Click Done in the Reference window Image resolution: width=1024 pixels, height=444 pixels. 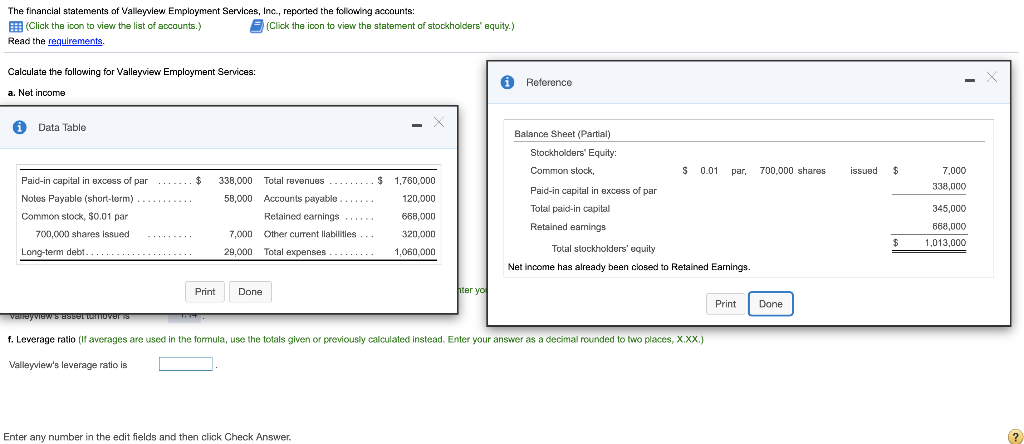[x=771, y=304]
